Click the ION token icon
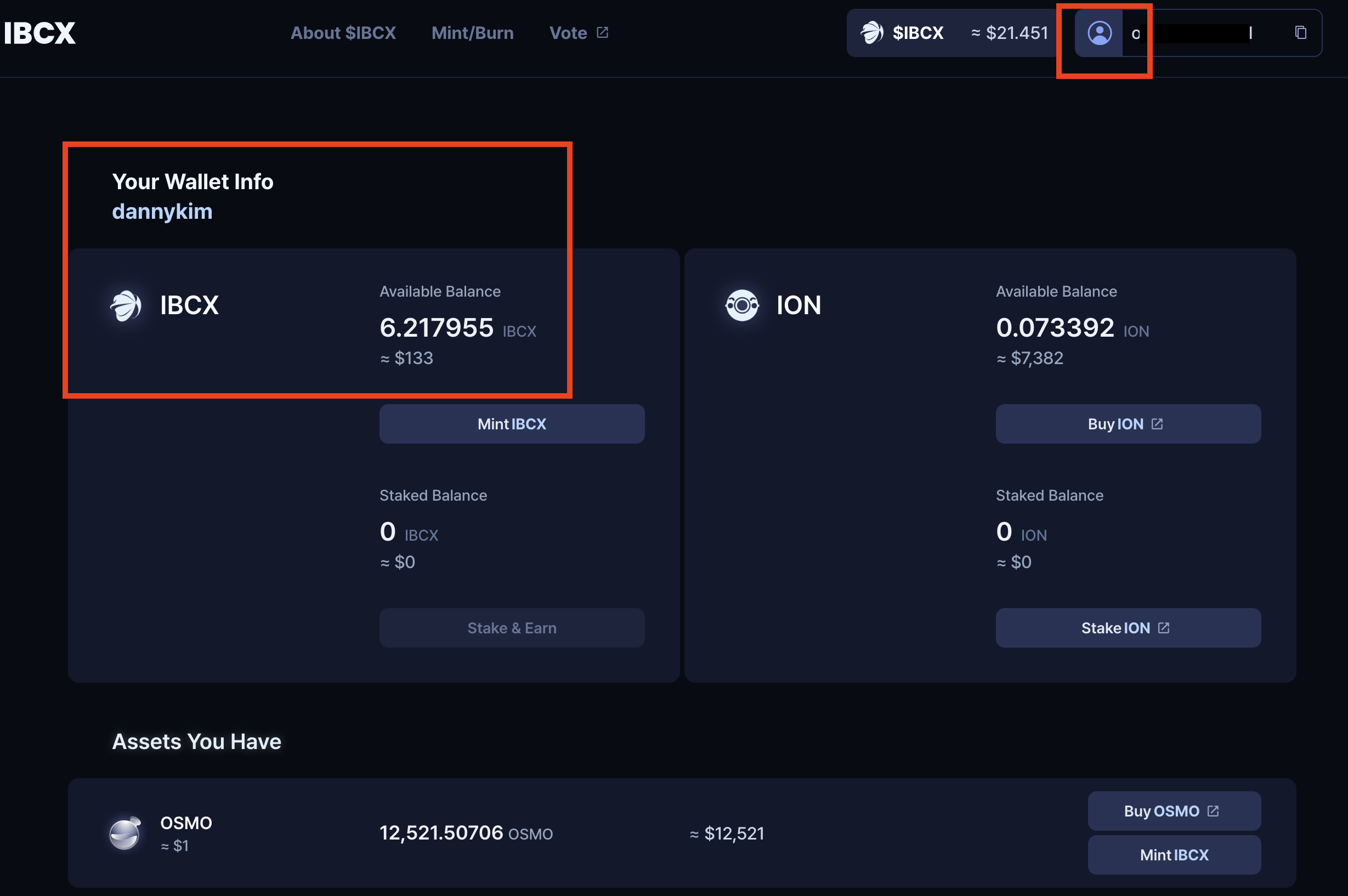Image resolution: width=1348 pixels, height=896 pixels. (x=741, y=305)
